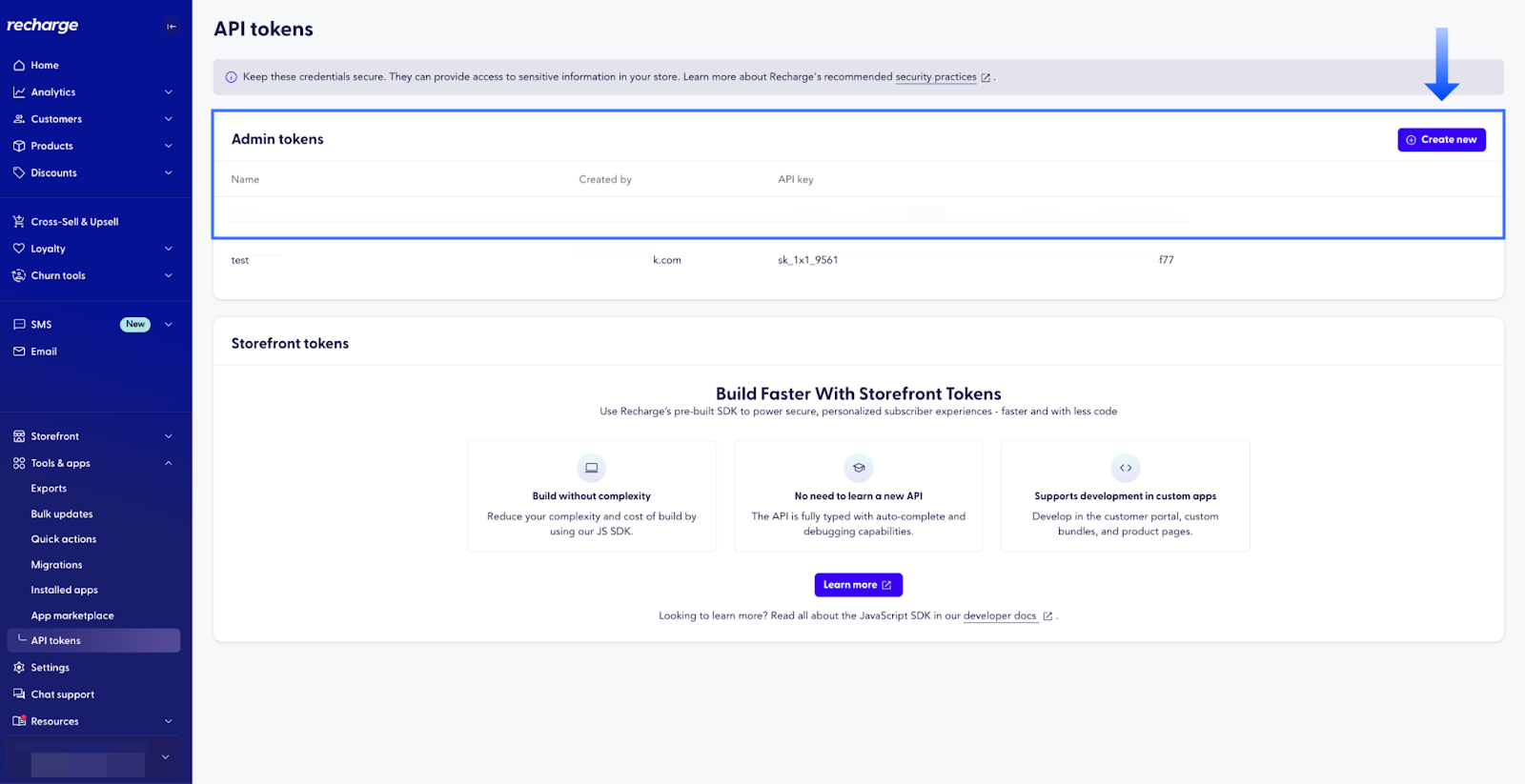Click the Customers people icon
The width and height of the screenshot is (1525, 784).
pyautogui.click(x=19, y=119)
